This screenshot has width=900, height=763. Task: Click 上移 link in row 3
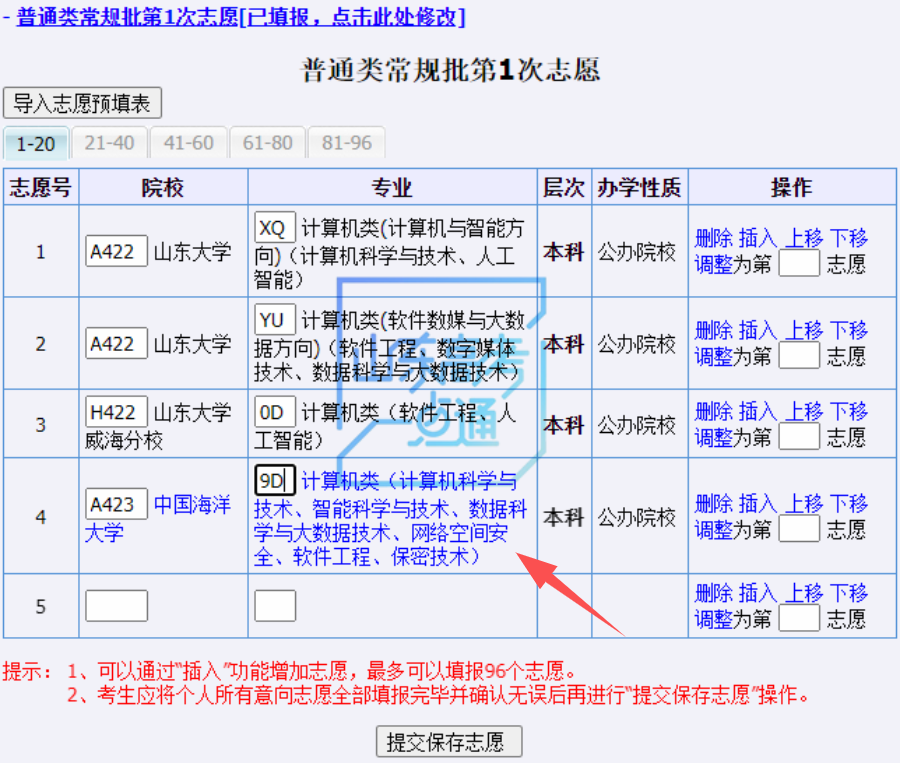point(803,411)
